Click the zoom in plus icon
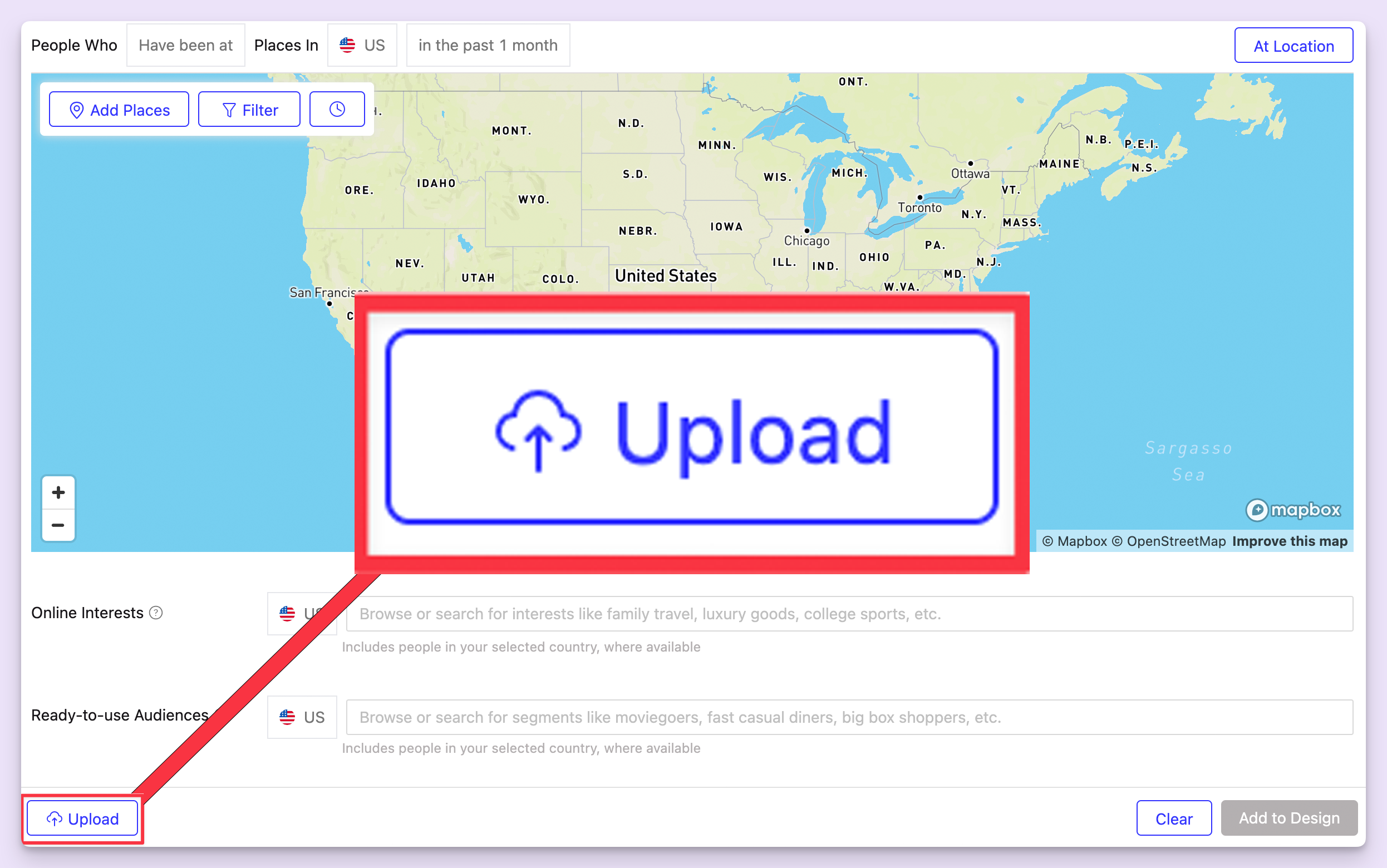Viewport: 1387px width, 868px height. tap(57, 492)
